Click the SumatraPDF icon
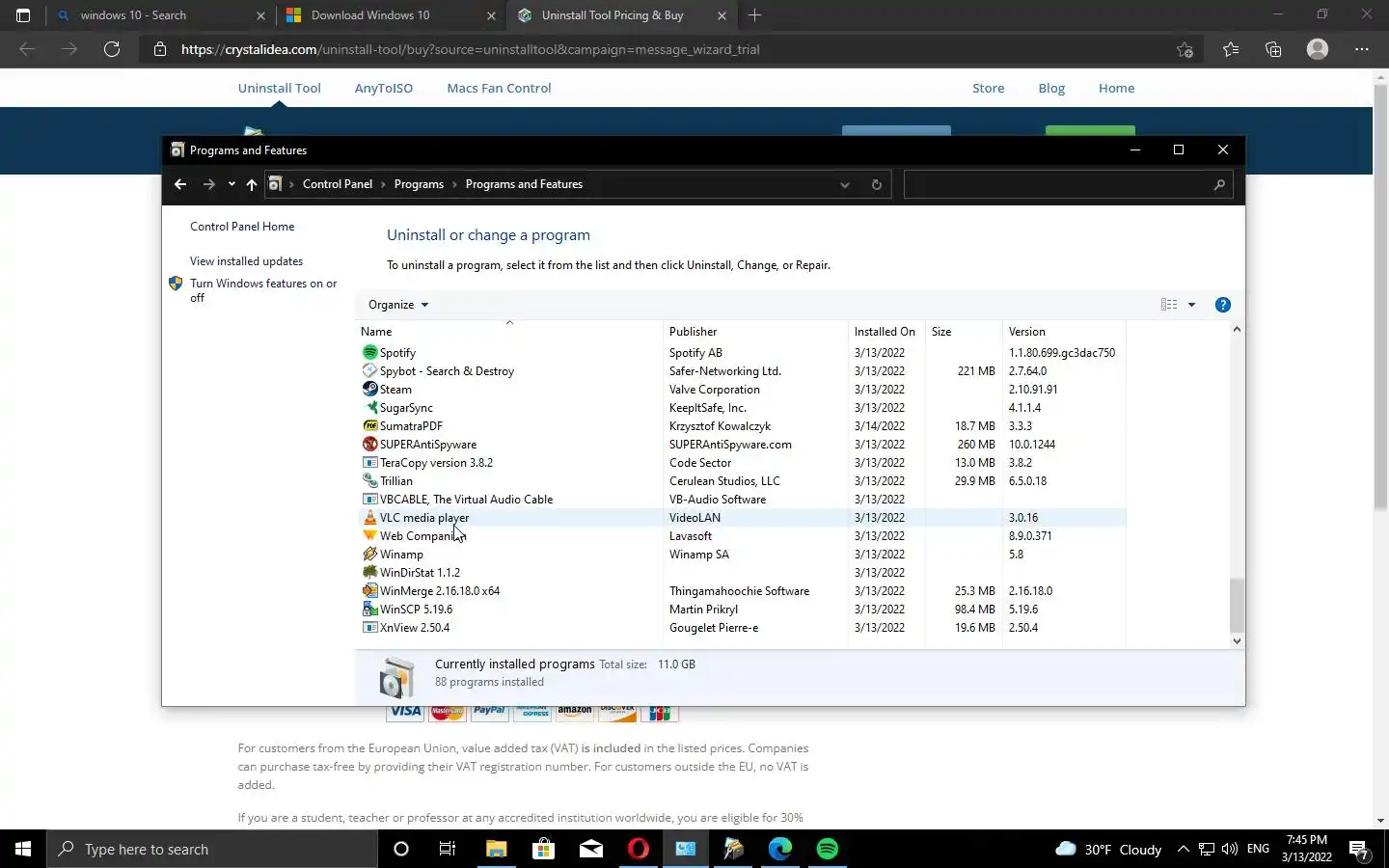 (369, 426)
